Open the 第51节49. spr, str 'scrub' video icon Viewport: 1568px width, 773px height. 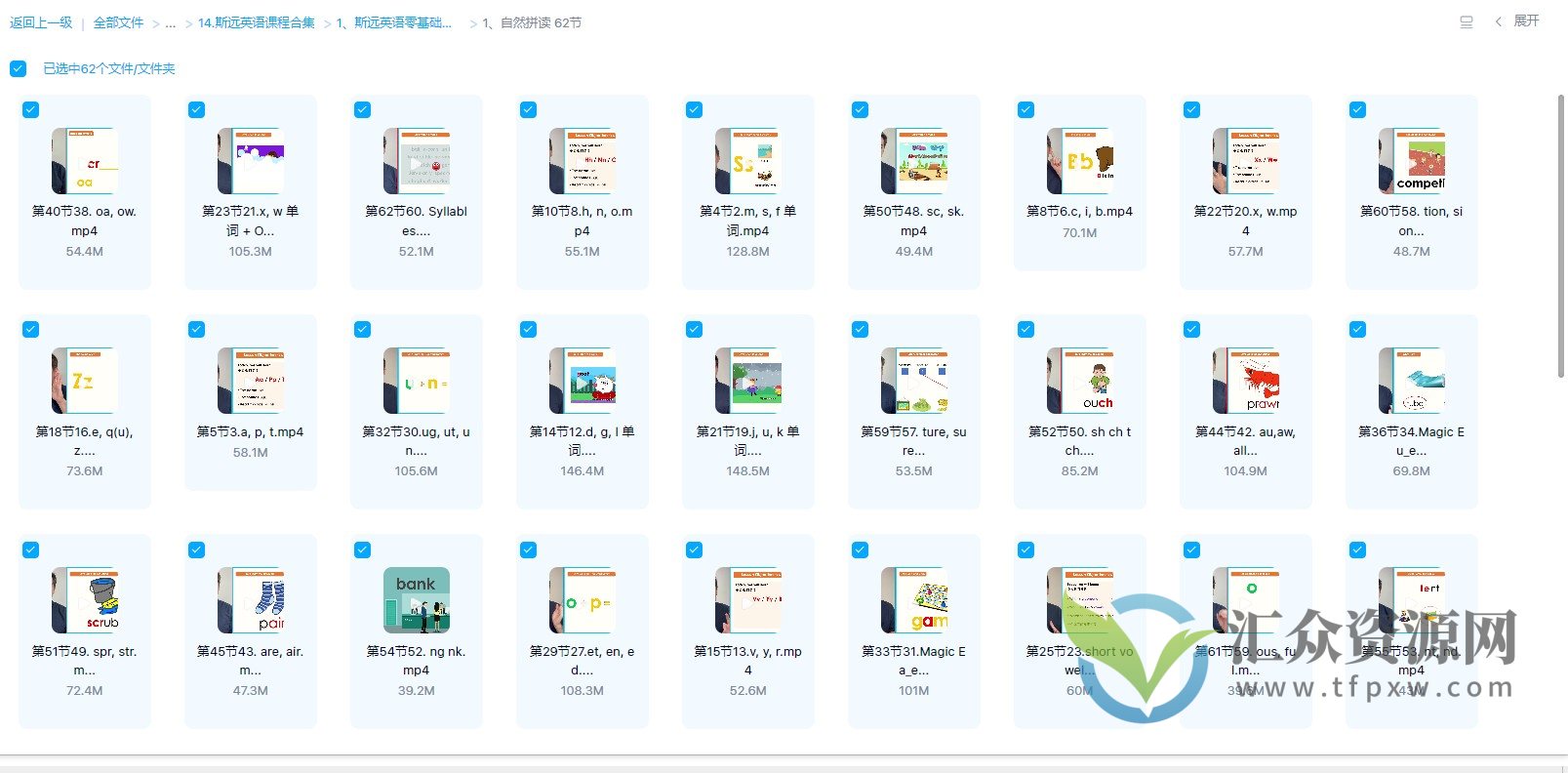point(85,600)
